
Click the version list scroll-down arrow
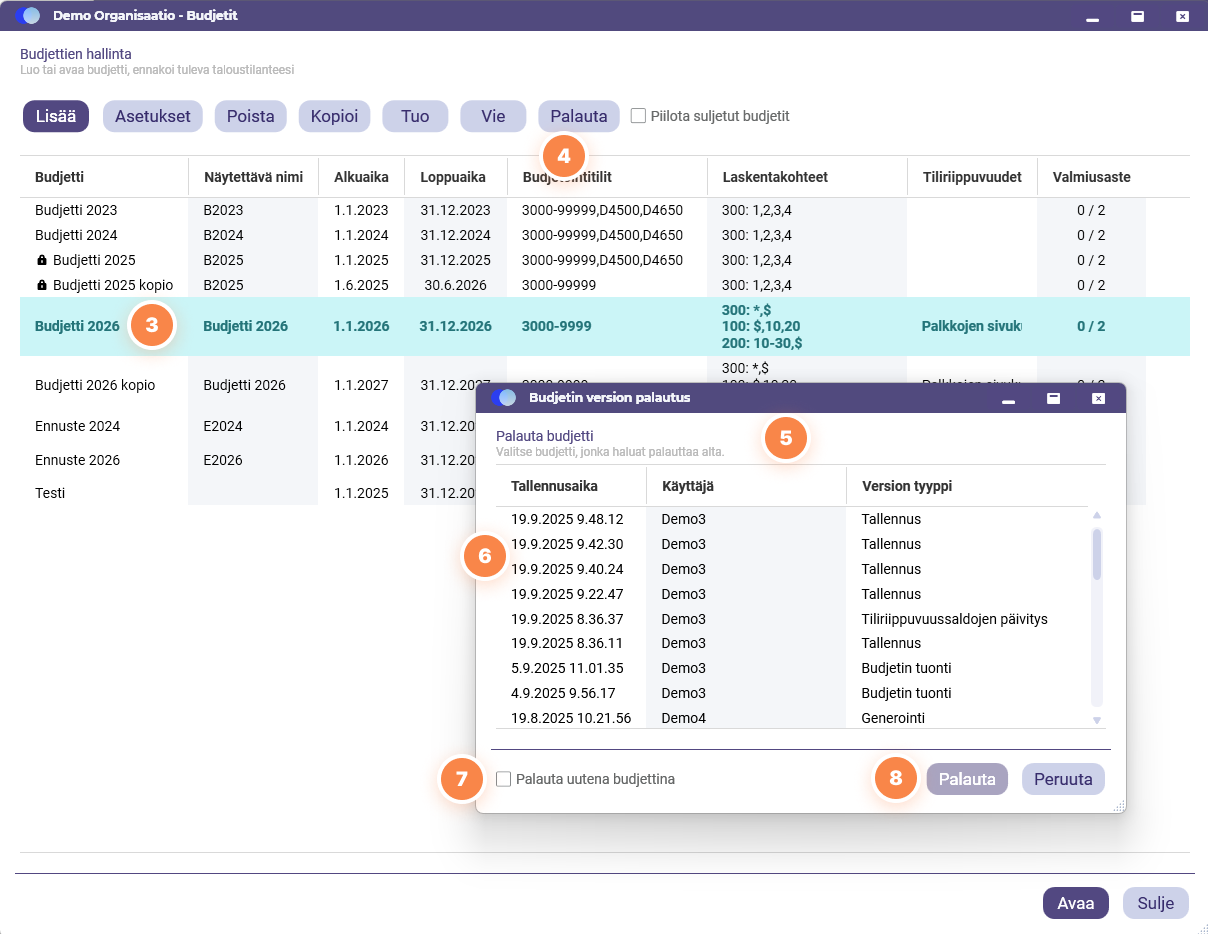pos(1096,720)
